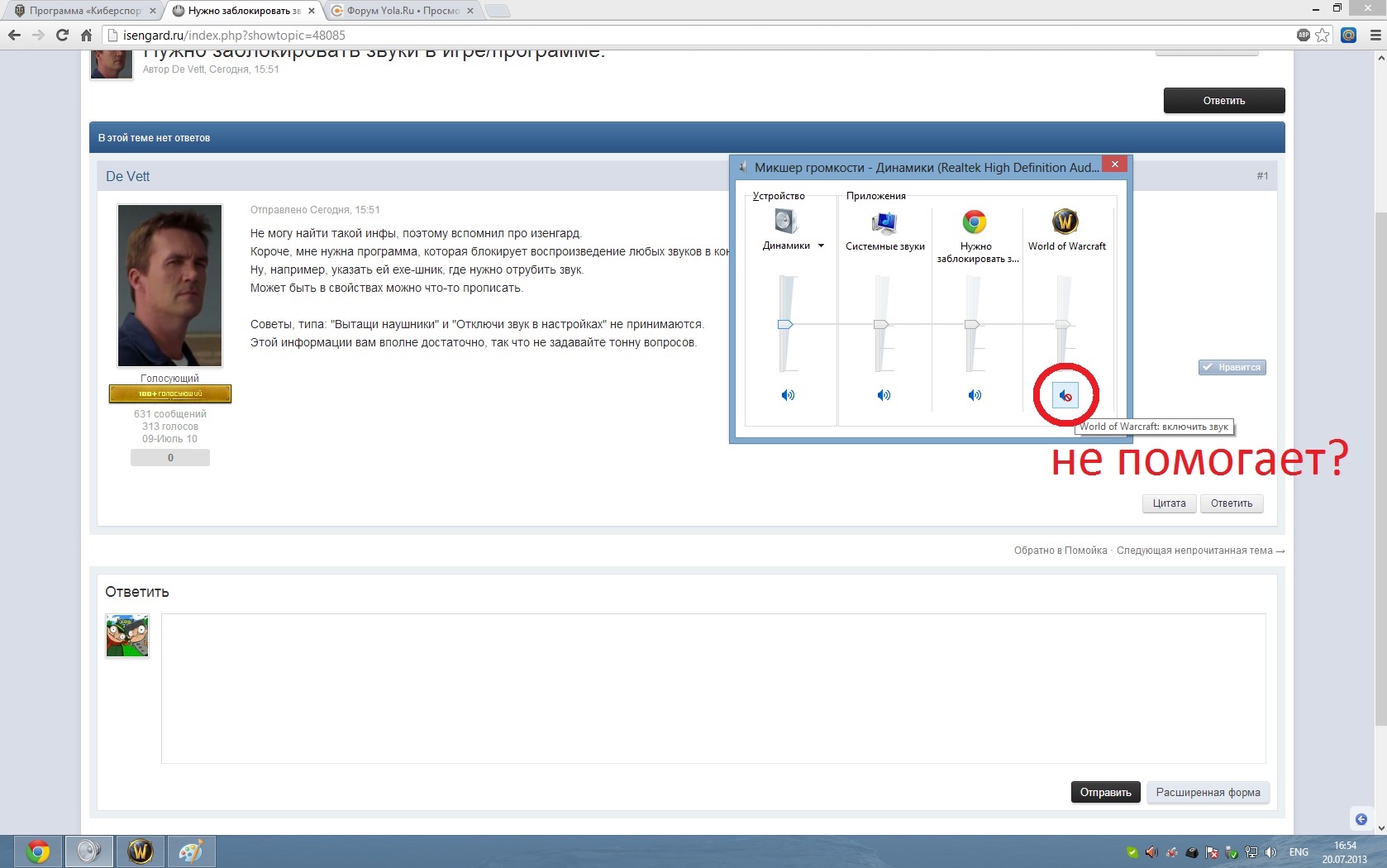The width and height of the screenshot is (1387, 868).
Task: Open Chrome from the taskbar
Action: pos(38,851)
